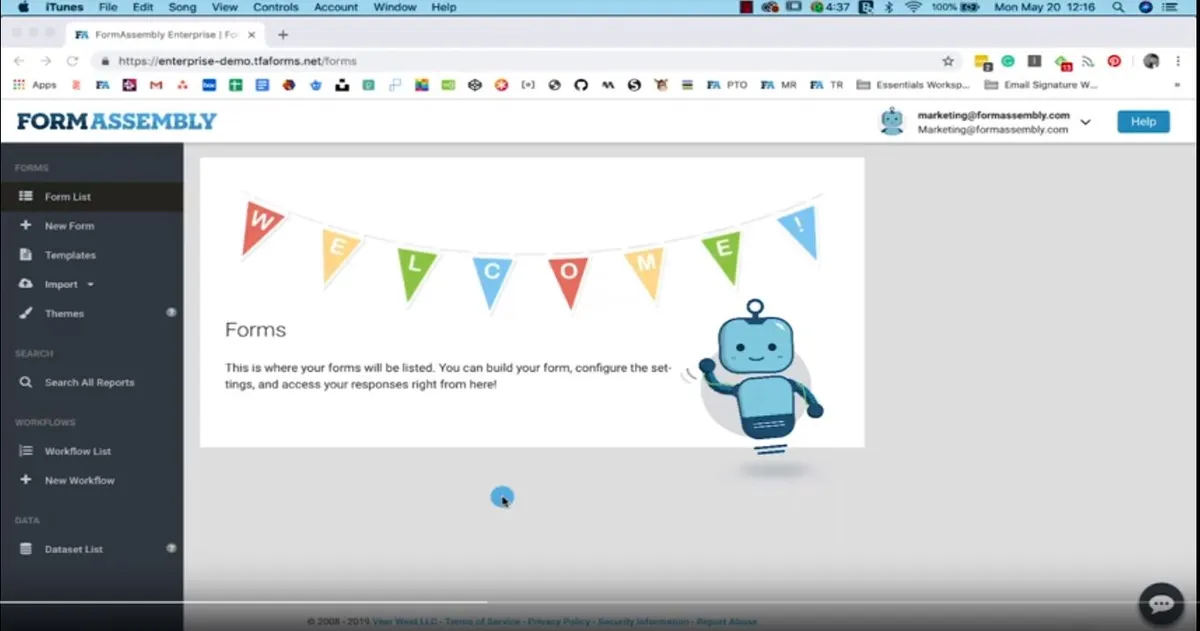Expand the account dropdown chevron
The width and height of the screenshot is (1200, 631).
pyautogui.click(x=1085, y=122)
